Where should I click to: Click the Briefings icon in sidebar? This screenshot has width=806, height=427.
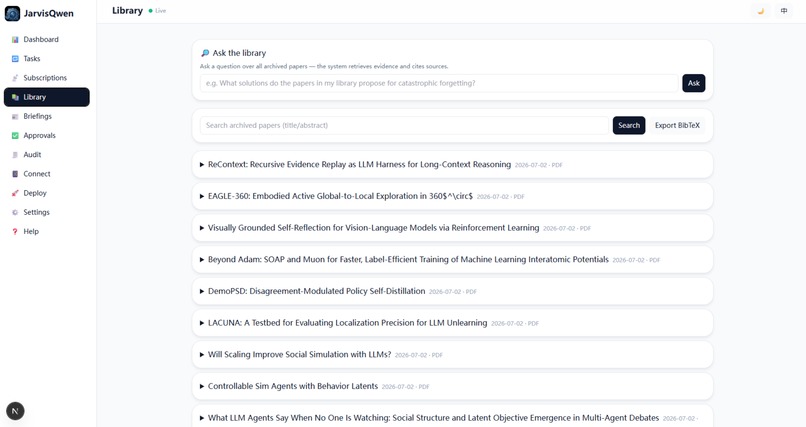click(15, 117)
